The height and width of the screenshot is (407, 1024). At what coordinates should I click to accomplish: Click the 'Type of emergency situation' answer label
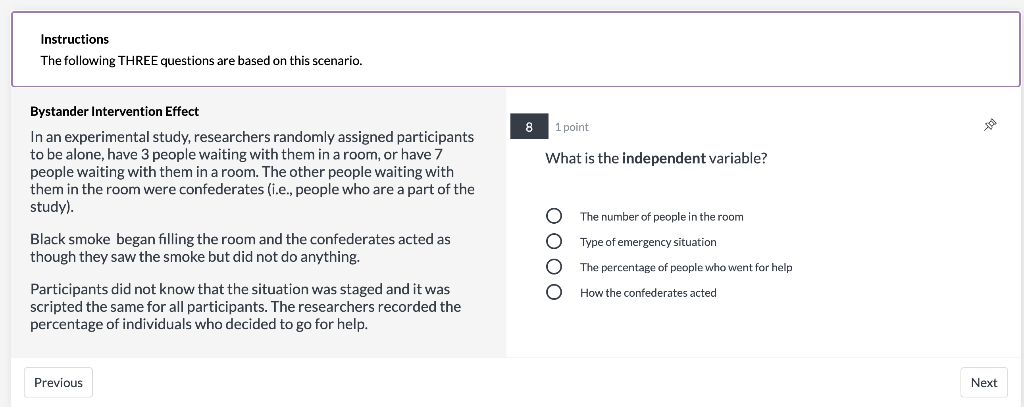pos(648,242)
